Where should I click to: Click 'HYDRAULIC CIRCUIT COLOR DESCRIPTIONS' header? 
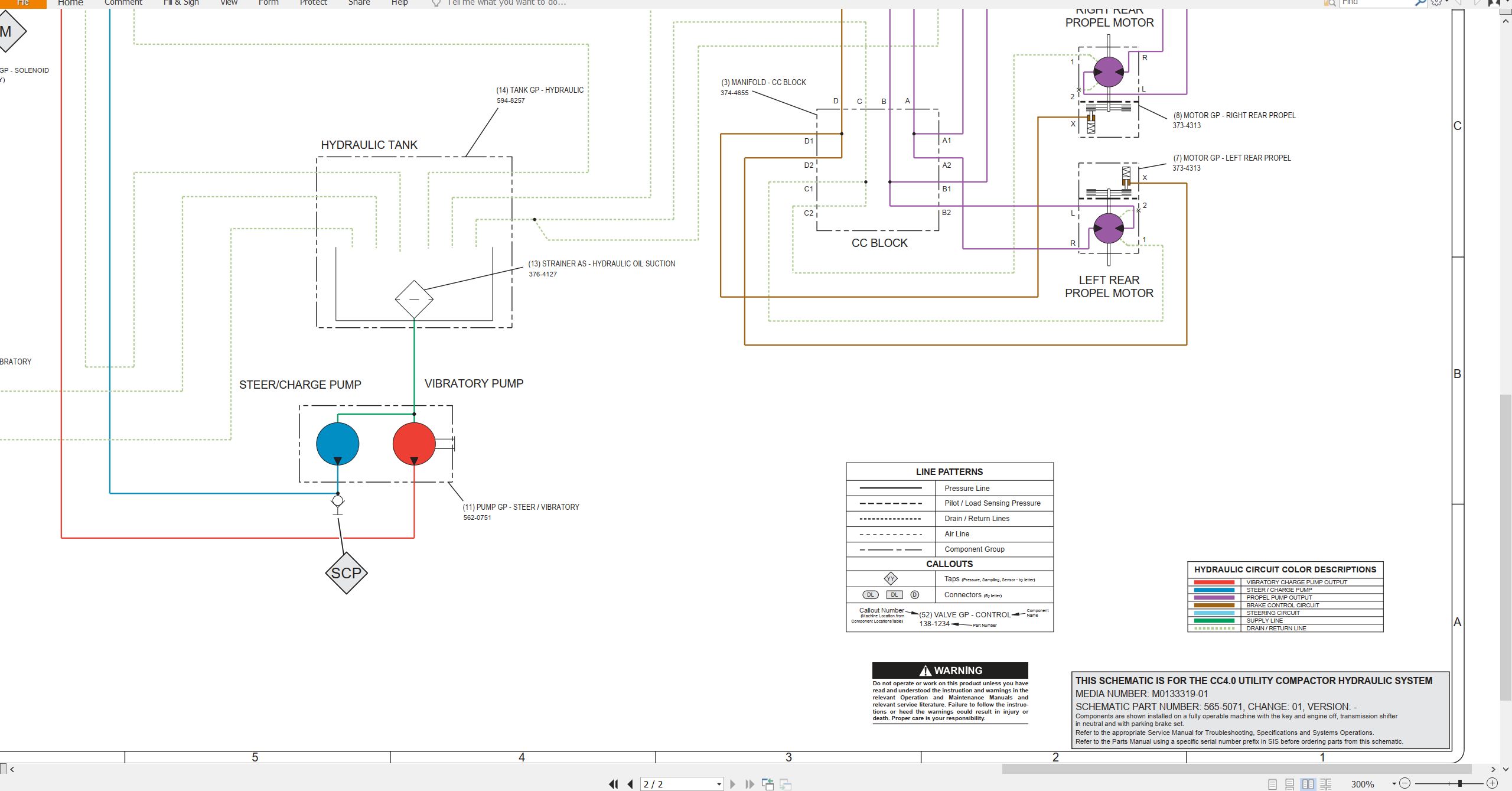[x=1285, y=569]
